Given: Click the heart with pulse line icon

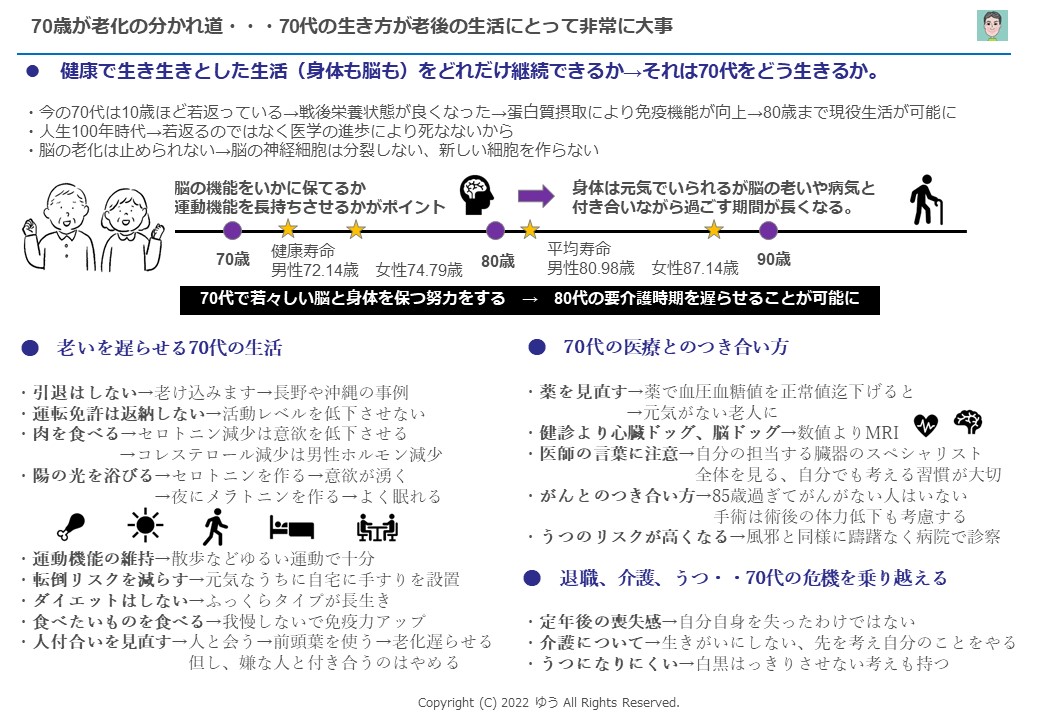Looking at the screenshot, I should point(926,424).
